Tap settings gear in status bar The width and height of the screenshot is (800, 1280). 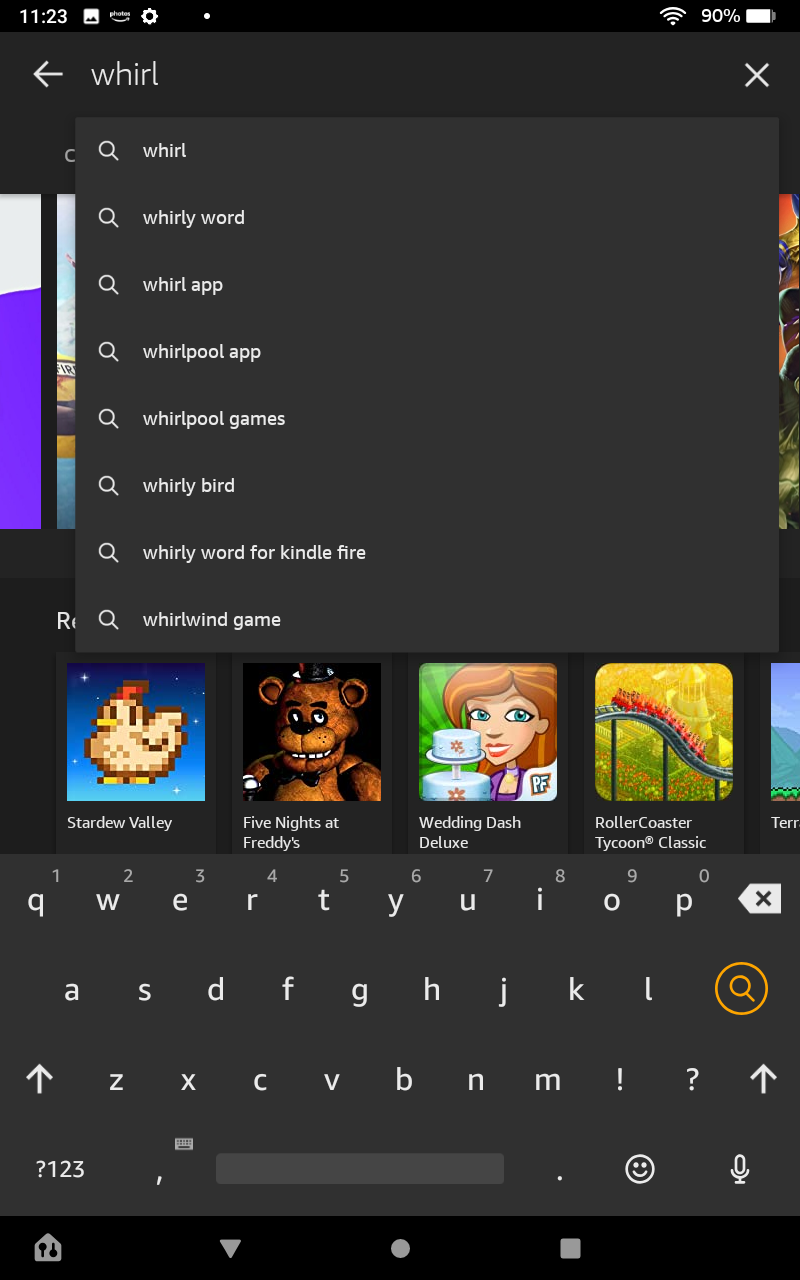(150, 16)
